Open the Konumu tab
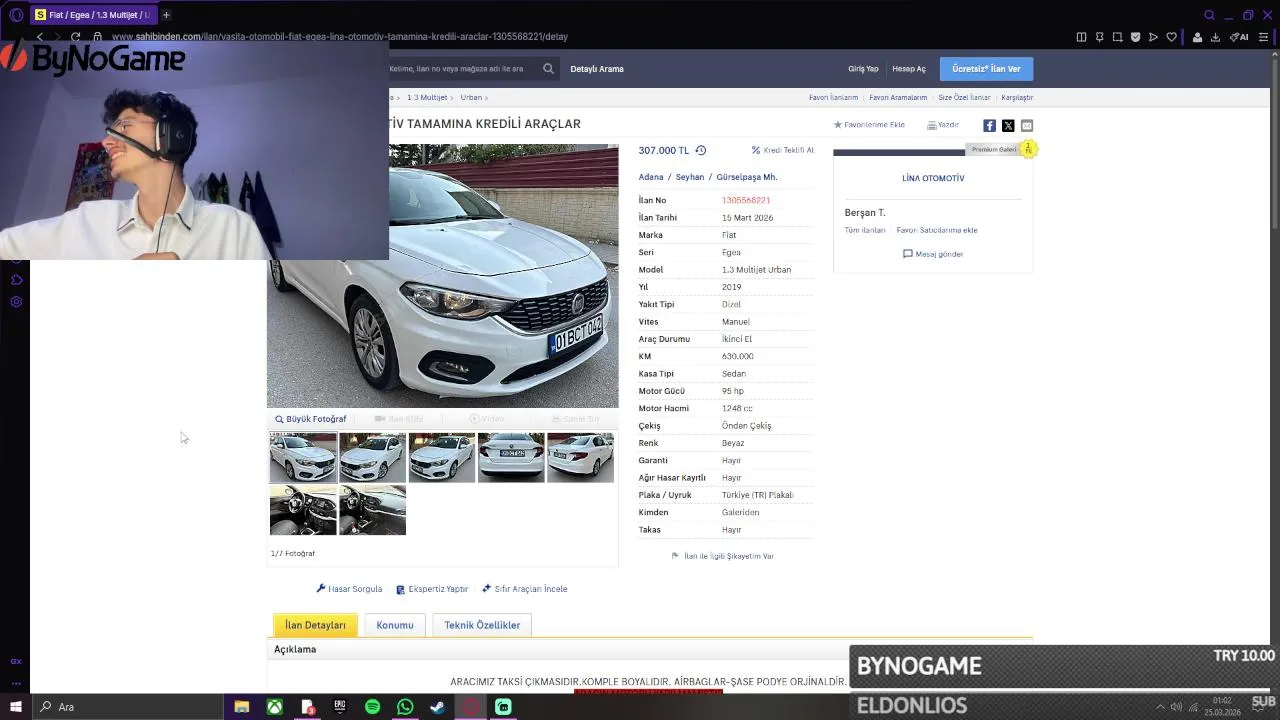Image resolution: width=1280 pixels, height=720 pixels. pos(395,625)
